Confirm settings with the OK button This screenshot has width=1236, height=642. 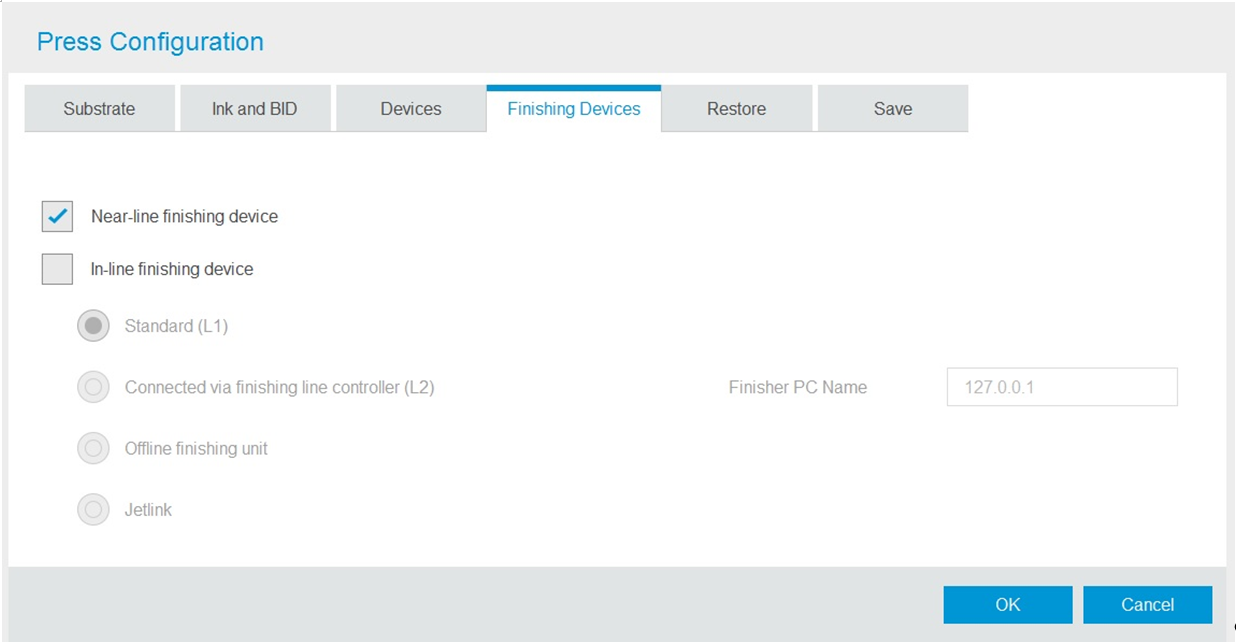click(1007, 604)
